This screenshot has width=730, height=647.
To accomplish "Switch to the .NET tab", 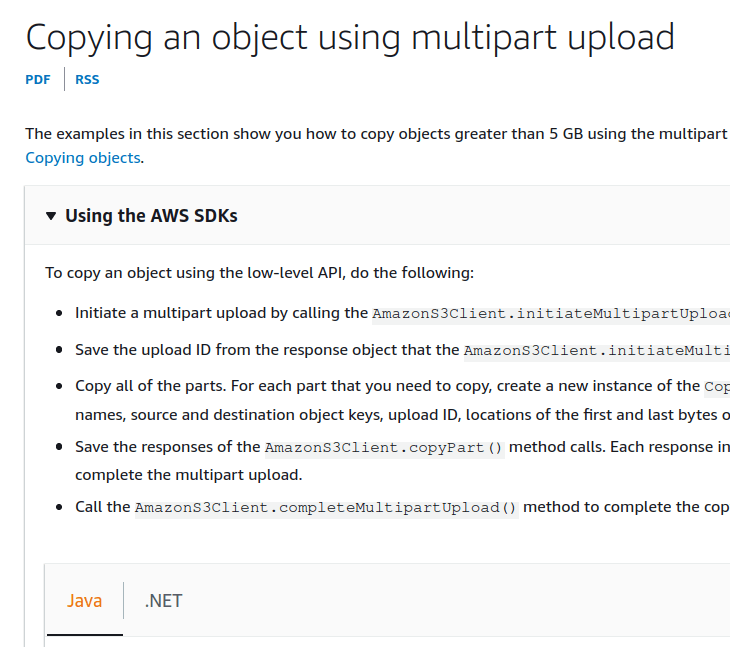I will [x=163, y=600].
